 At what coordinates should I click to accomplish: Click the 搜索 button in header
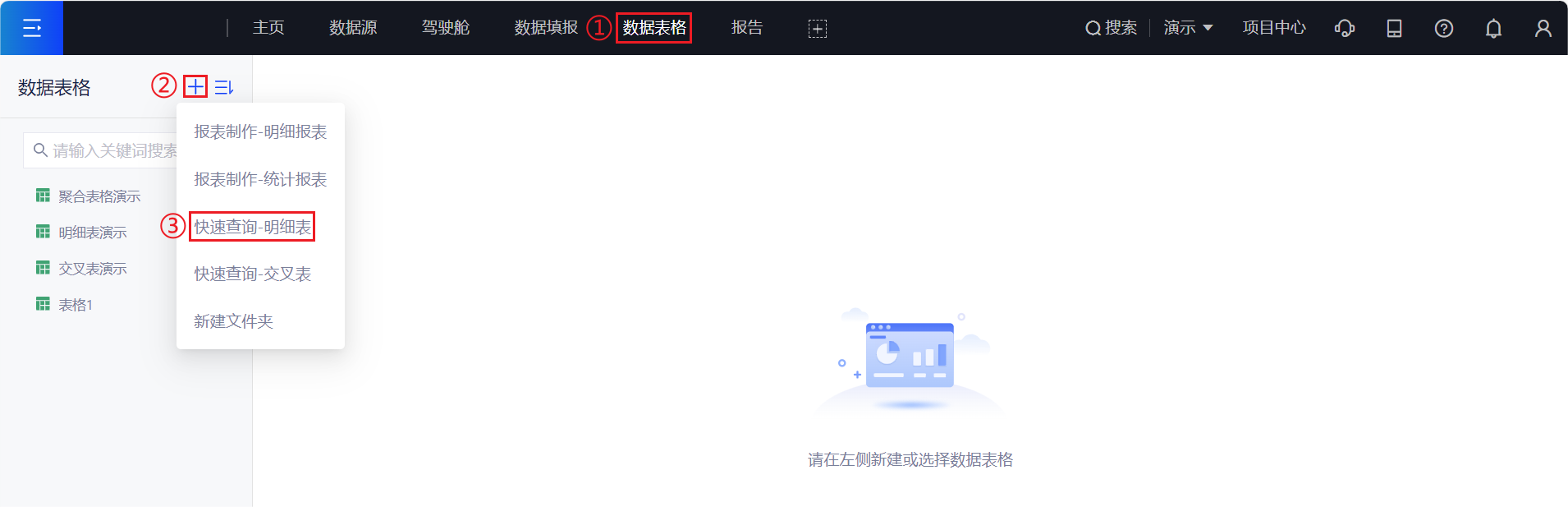pos(1111,28)
